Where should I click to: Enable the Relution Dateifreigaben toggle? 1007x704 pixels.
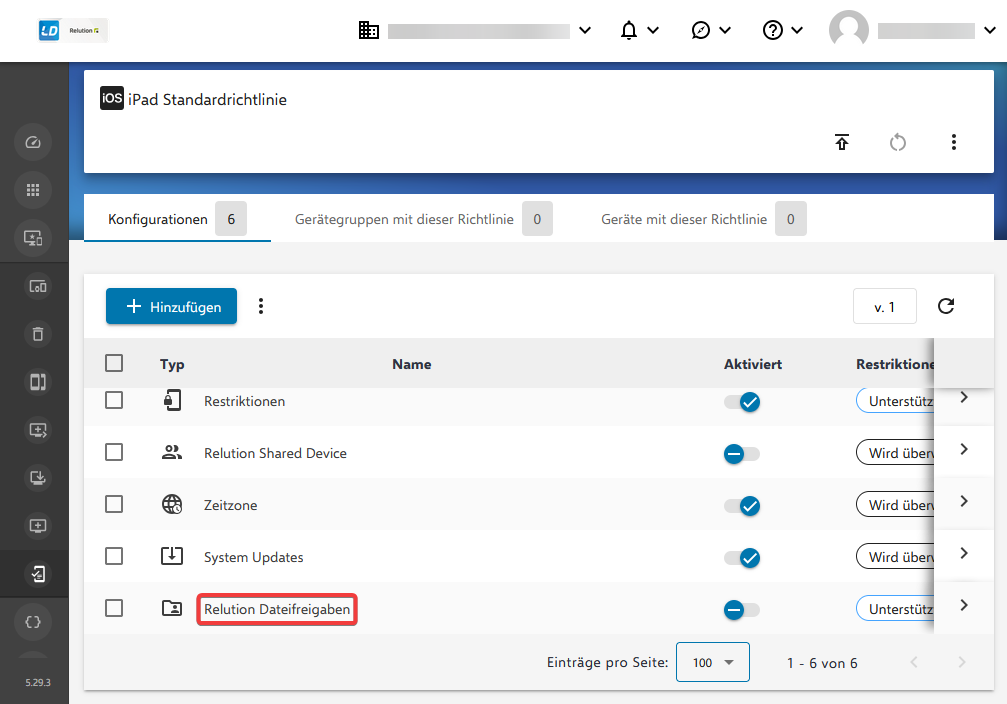742,610
